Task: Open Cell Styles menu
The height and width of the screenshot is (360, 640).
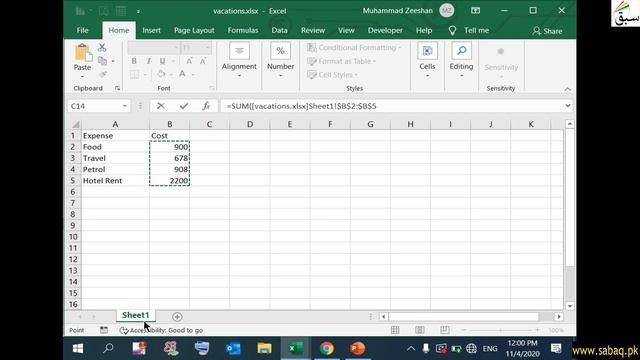Action: [332, 75]
